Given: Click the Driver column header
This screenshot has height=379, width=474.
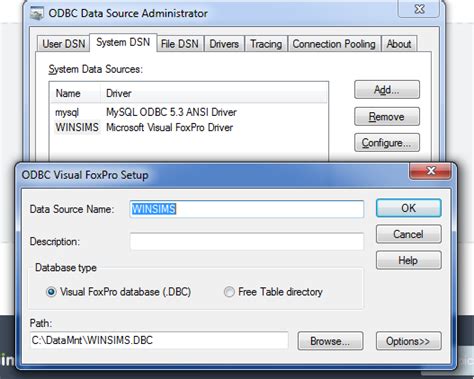Looking at the screenshot, I should click(214, 93).
